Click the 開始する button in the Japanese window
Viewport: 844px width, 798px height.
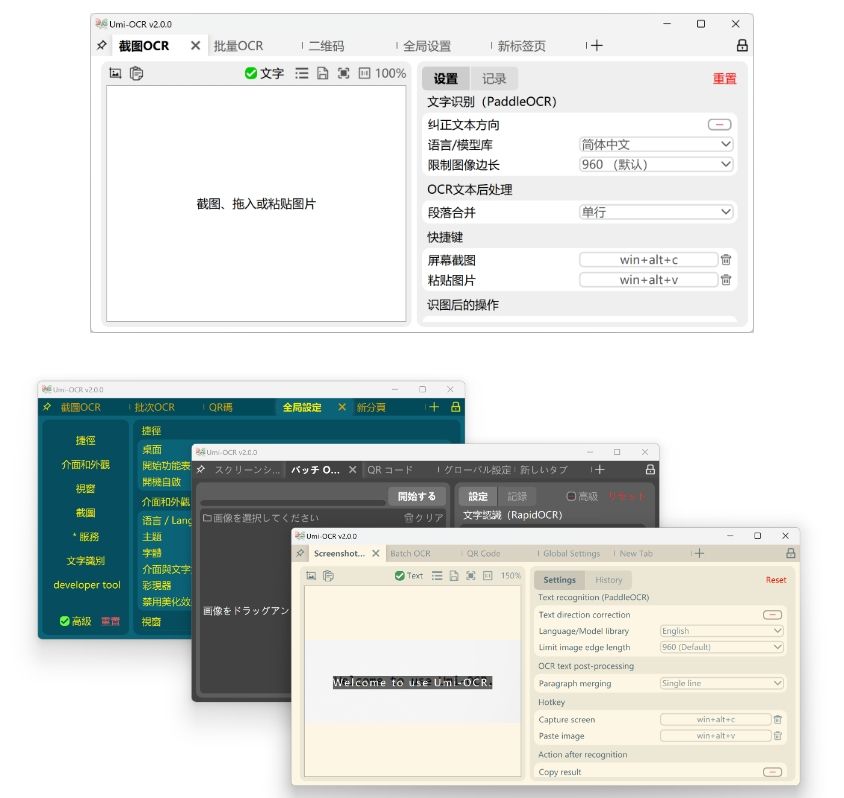tap(416, 496)
